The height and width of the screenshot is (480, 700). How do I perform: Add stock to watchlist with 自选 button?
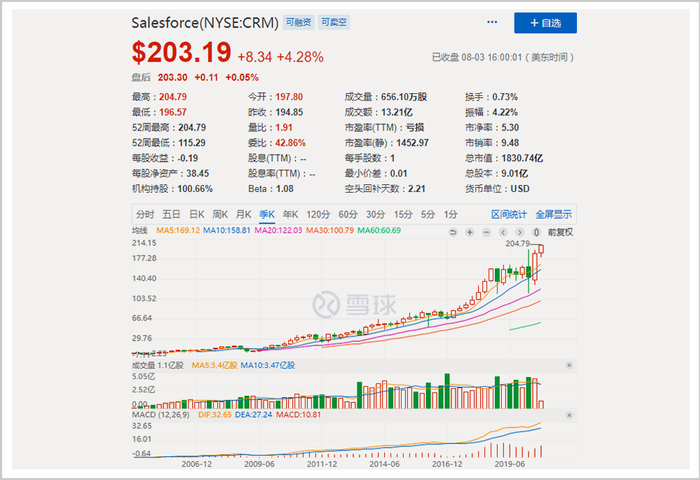click(x=545, y=23)
